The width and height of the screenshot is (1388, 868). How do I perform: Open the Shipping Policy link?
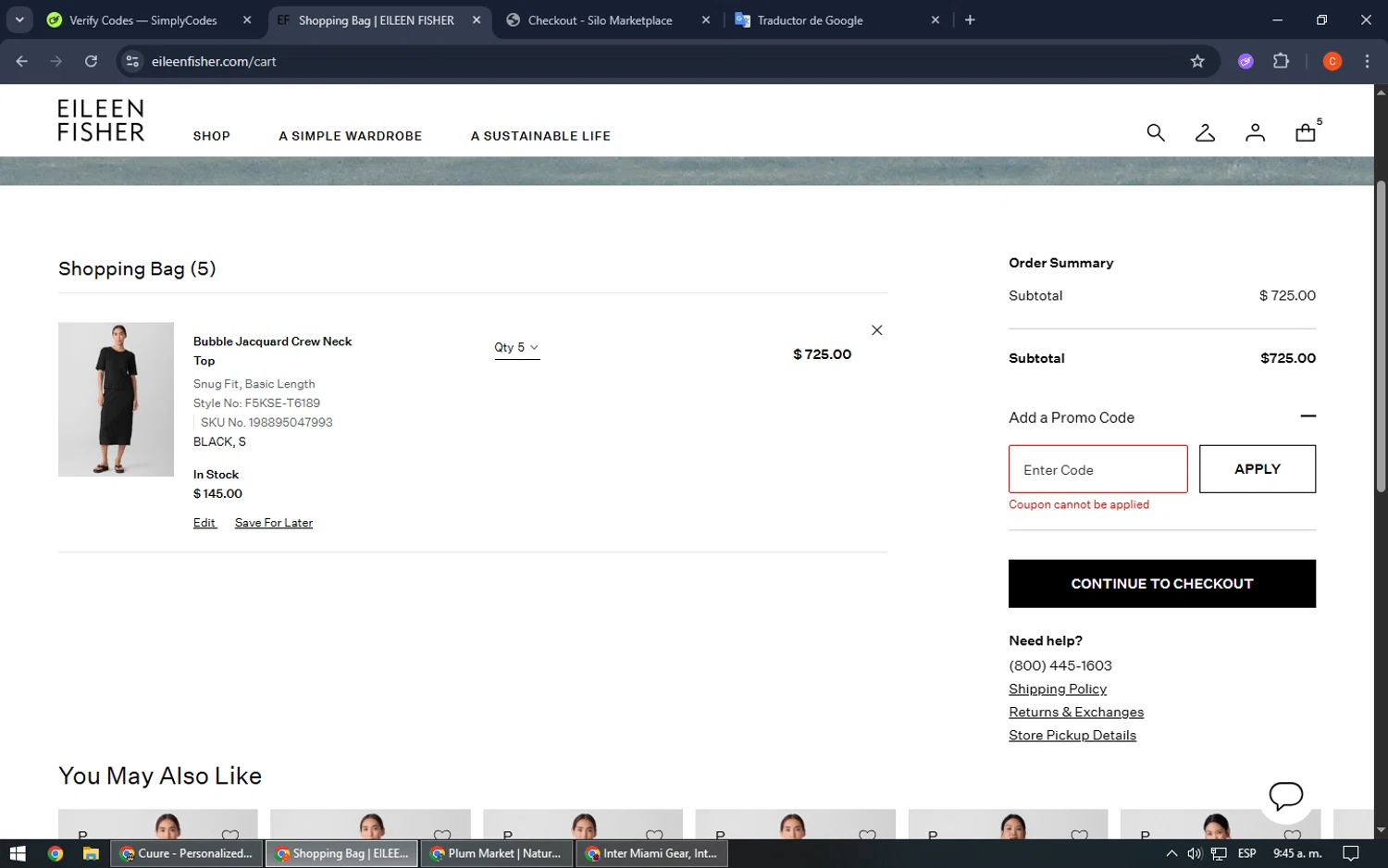[x=1058, y=688]
